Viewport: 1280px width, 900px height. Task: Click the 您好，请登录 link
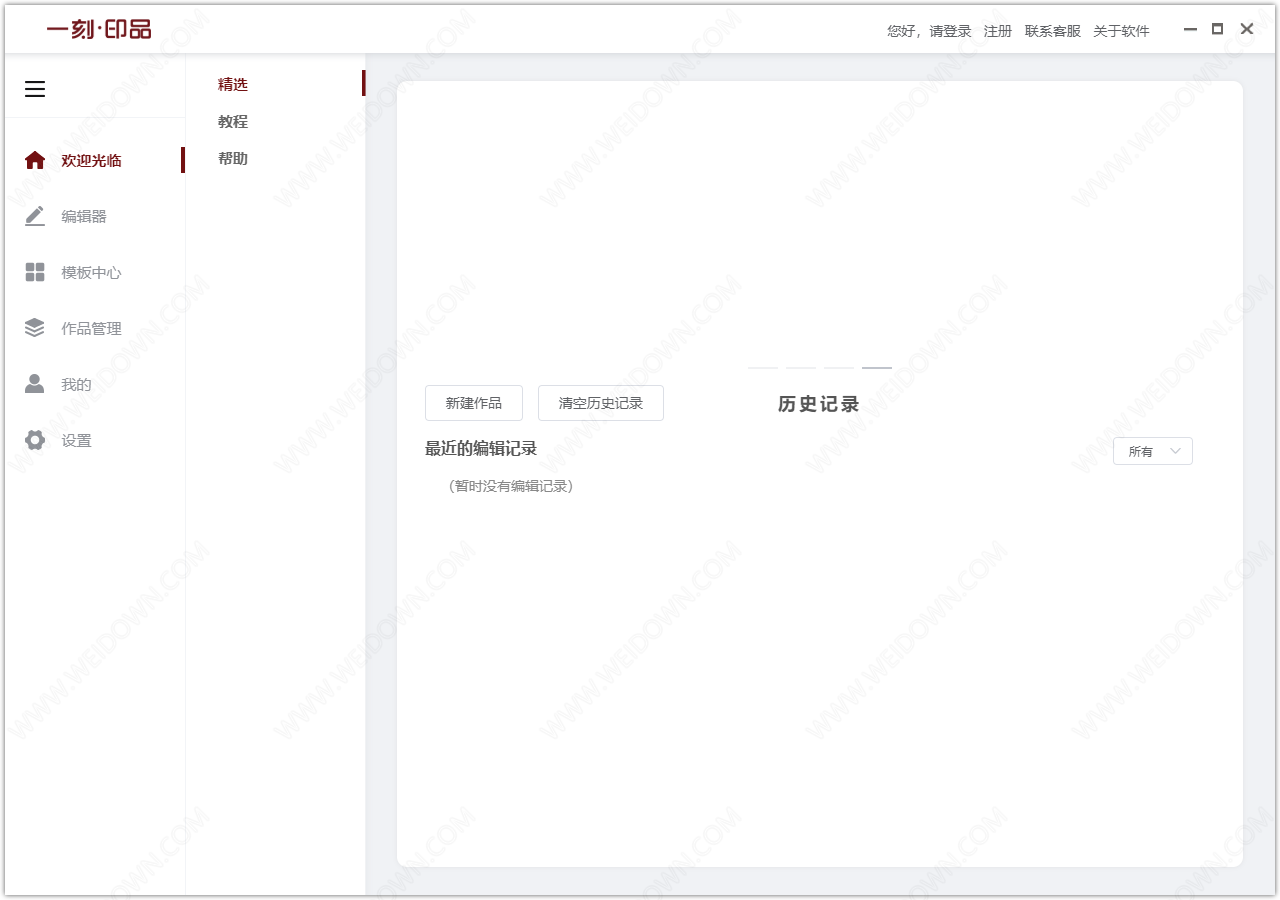pos(929,31)
